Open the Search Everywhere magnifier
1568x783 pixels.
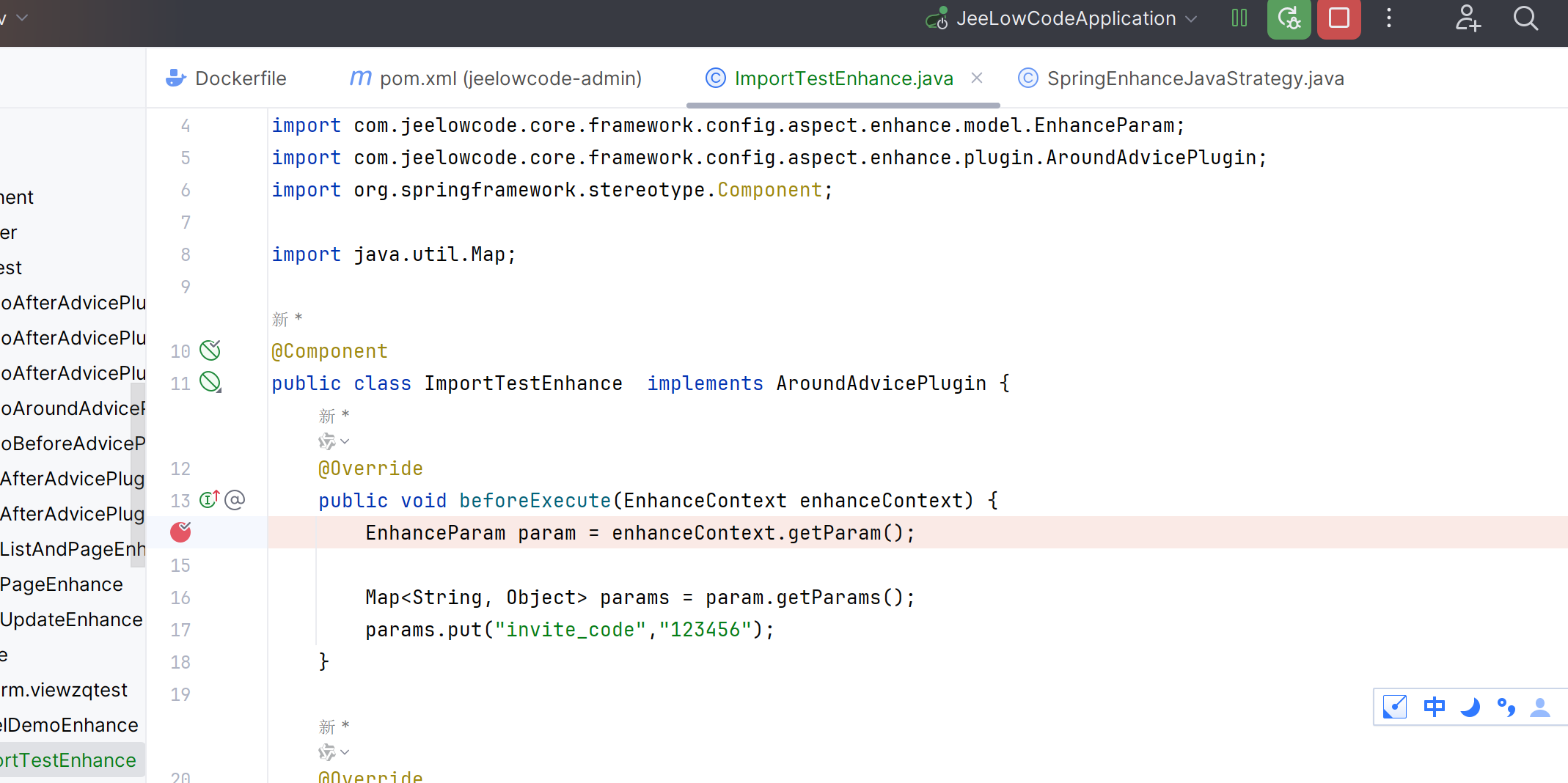[1525, 18]
